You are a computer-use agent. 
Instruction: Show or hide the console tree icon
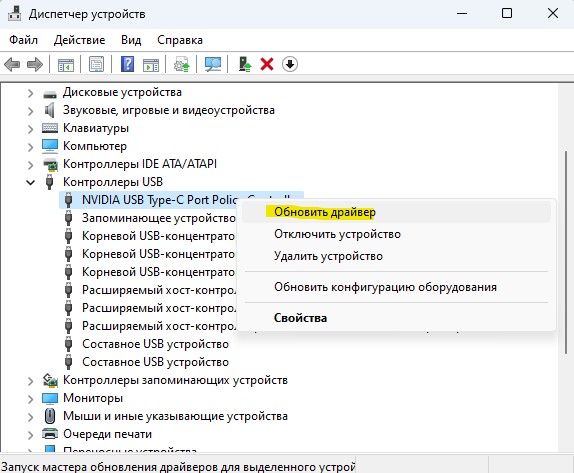[x=66, y=65]
